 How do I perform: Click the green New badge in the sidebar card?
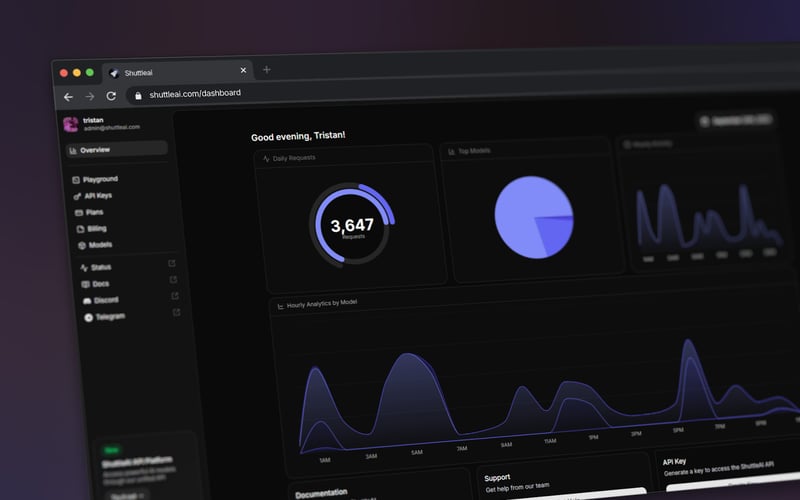(111, 450)
